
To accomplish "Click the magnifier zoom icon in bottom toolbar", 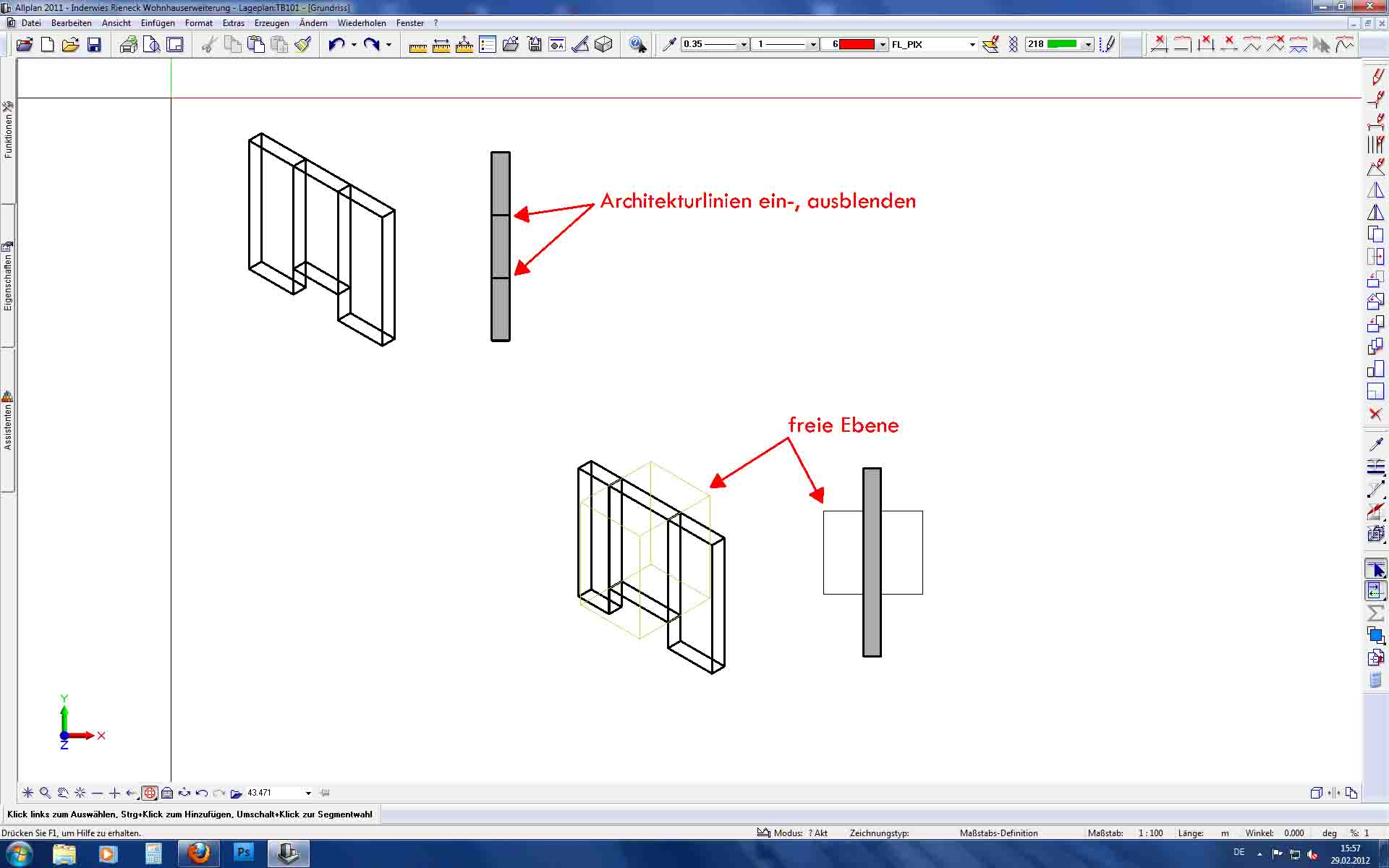I will [46, 793].
